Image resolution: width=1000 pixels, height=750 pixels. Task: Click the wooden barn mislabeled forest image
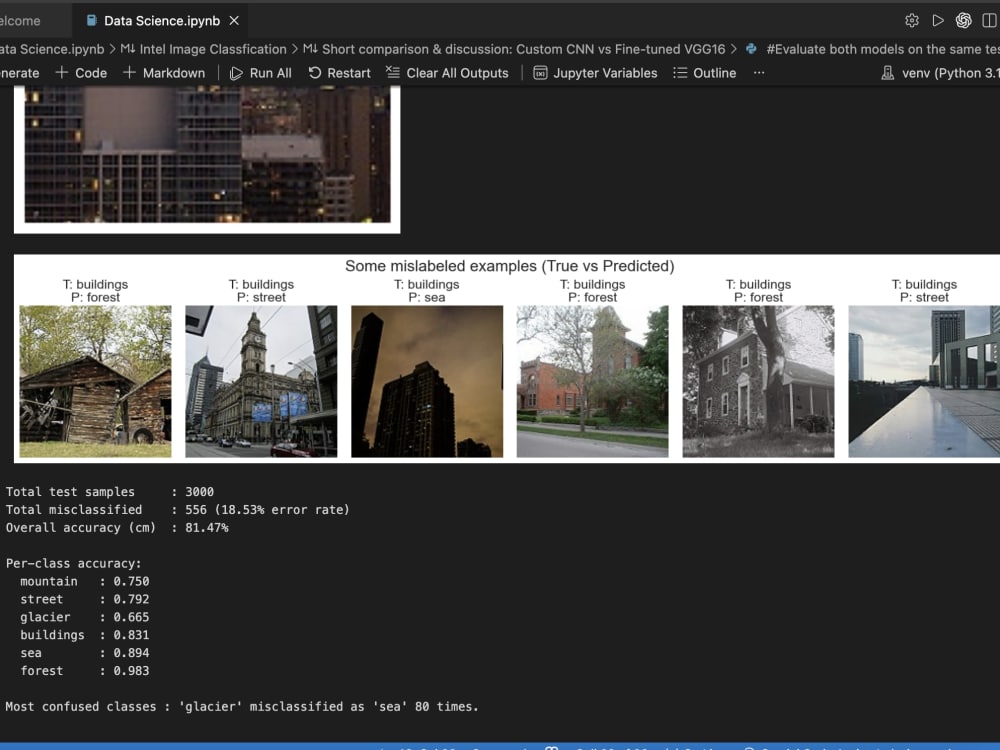pos(96,381)
